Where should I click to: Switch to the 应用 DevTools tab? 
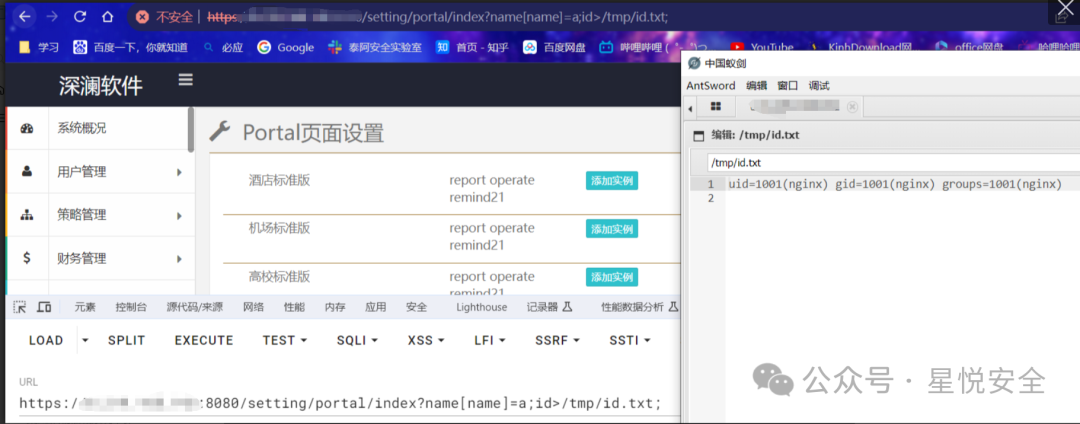tap(375, 307)
